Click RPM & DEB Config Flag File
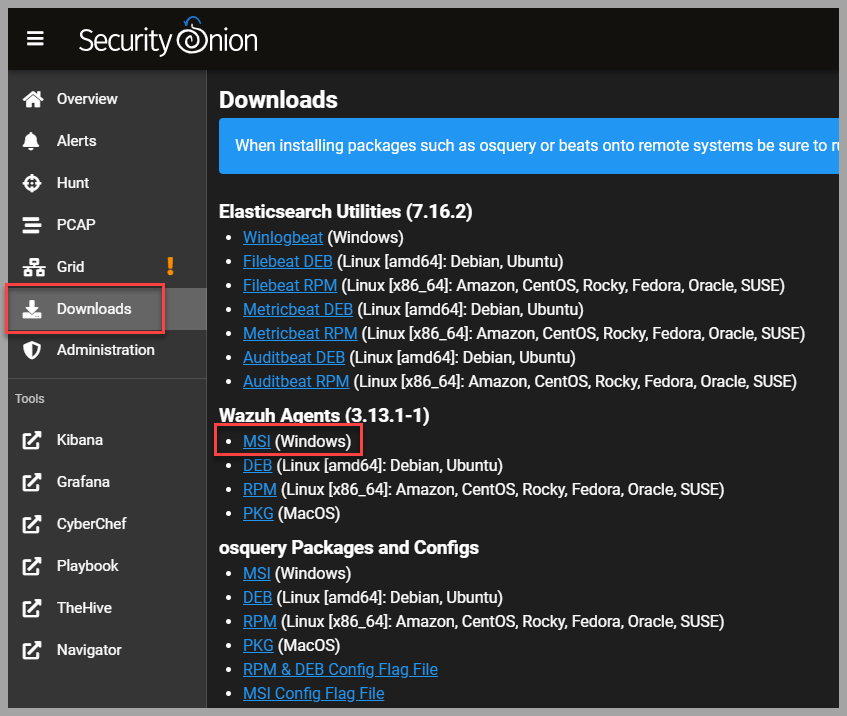This screenshot has width=847, height=716. coord(340,670)
